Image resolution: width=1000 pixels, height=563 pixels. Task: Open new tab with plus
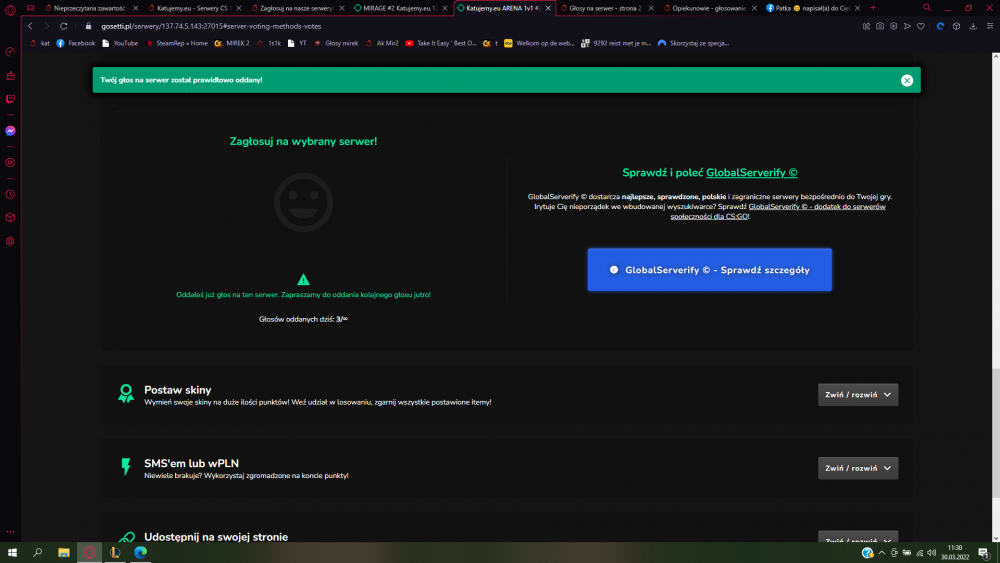pos(873,8)
